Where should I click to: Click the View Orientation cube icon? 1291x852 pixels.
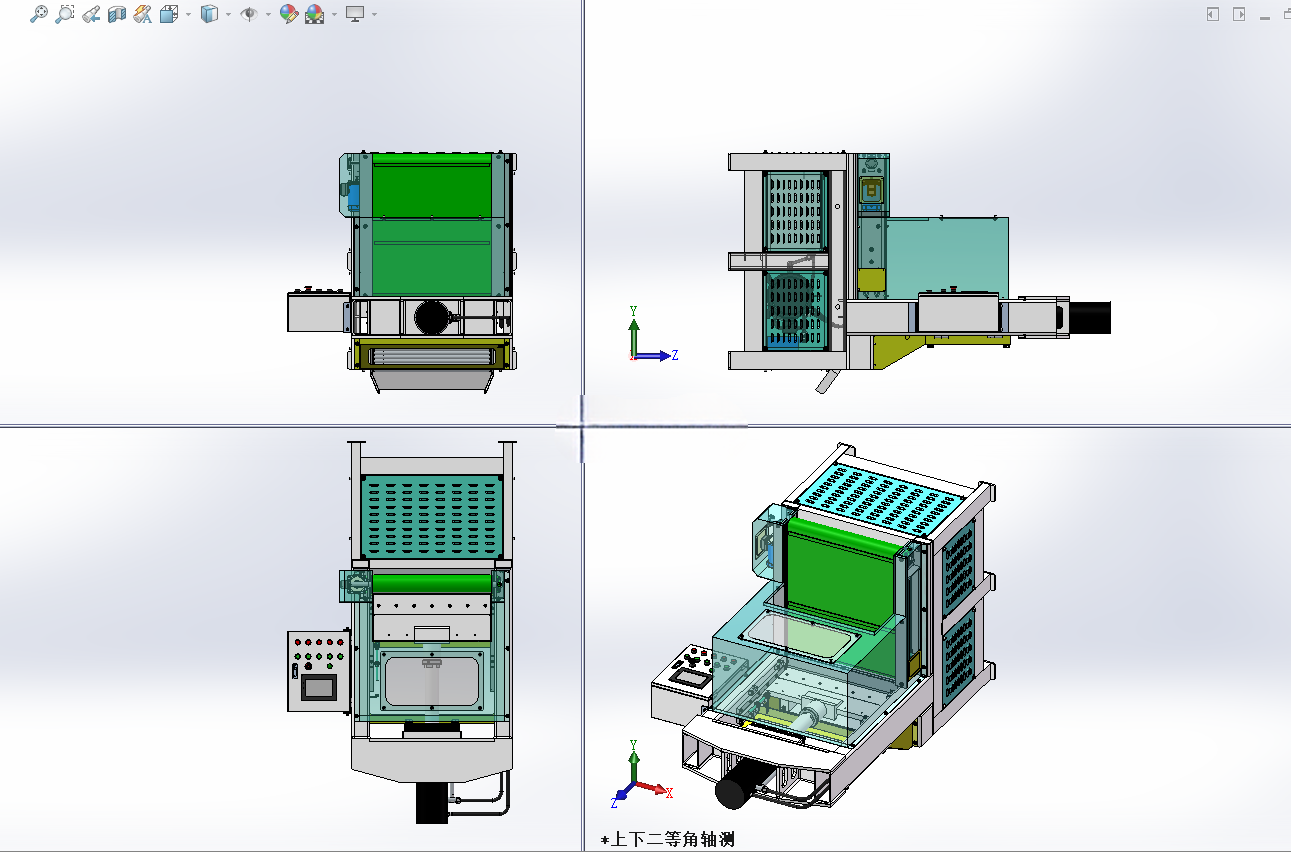[168, 14]
